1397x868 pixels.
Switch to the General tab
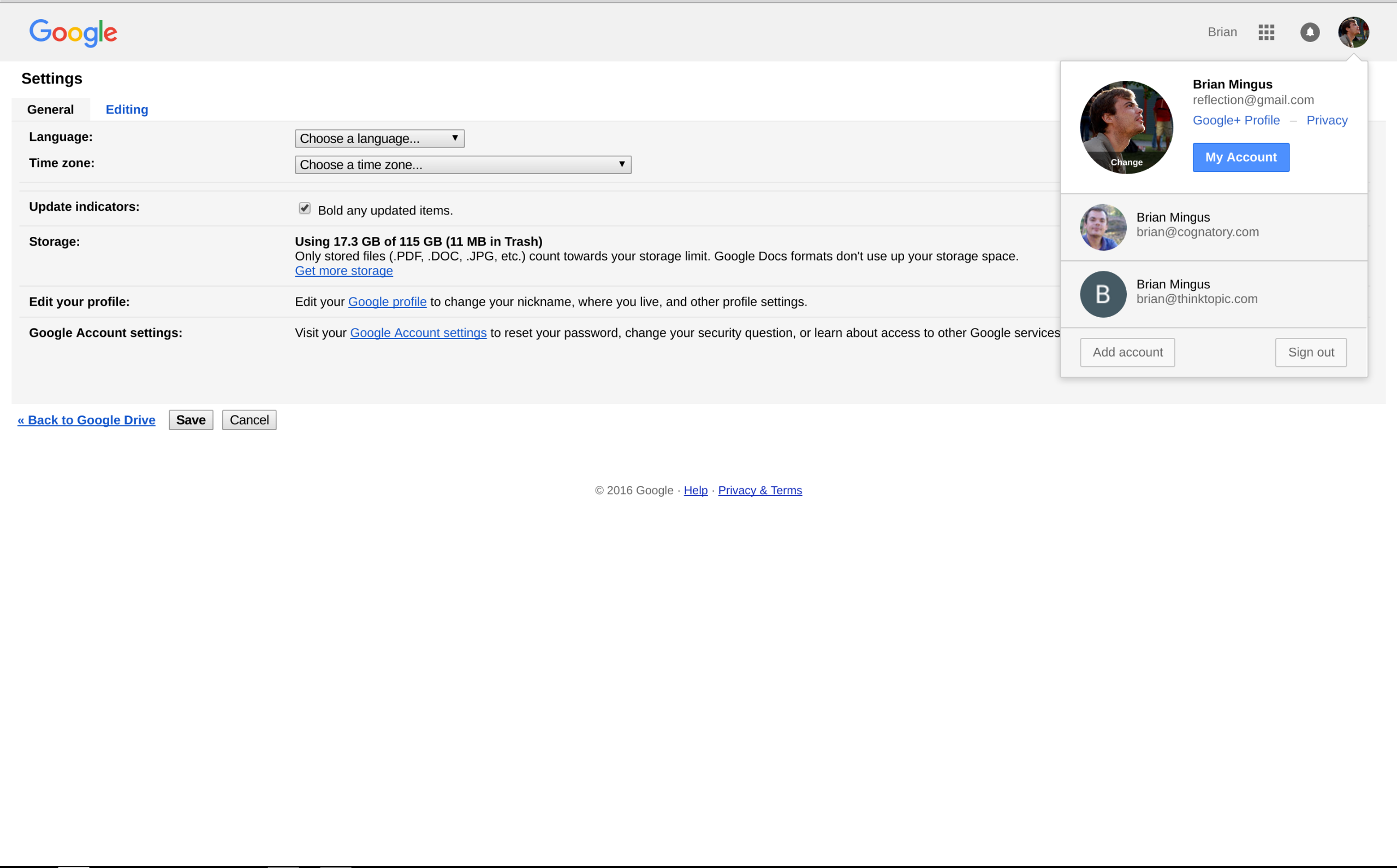click(x=51, y=110)
